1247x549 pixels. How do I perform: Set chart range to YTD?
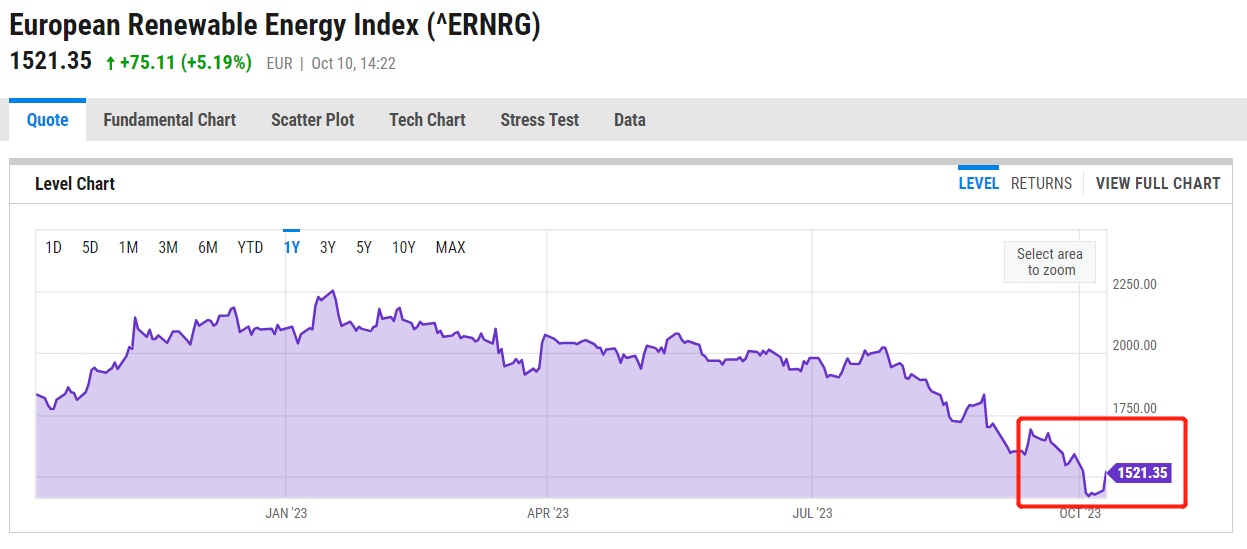pos(250,247)
